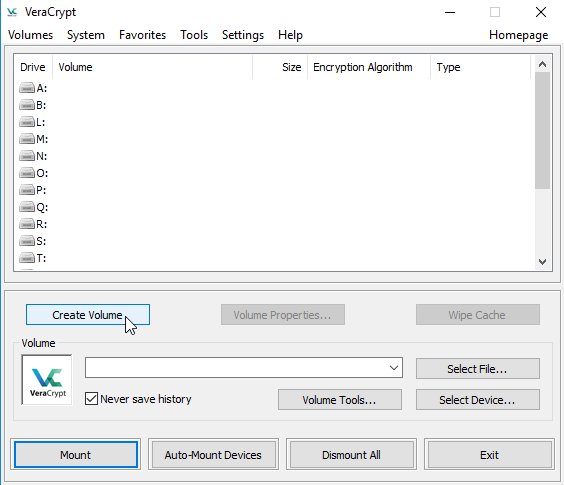Open the Volumes menu
Image resolution: width=564 pixels, height=485 pixels.
click(x=31, y=35)
